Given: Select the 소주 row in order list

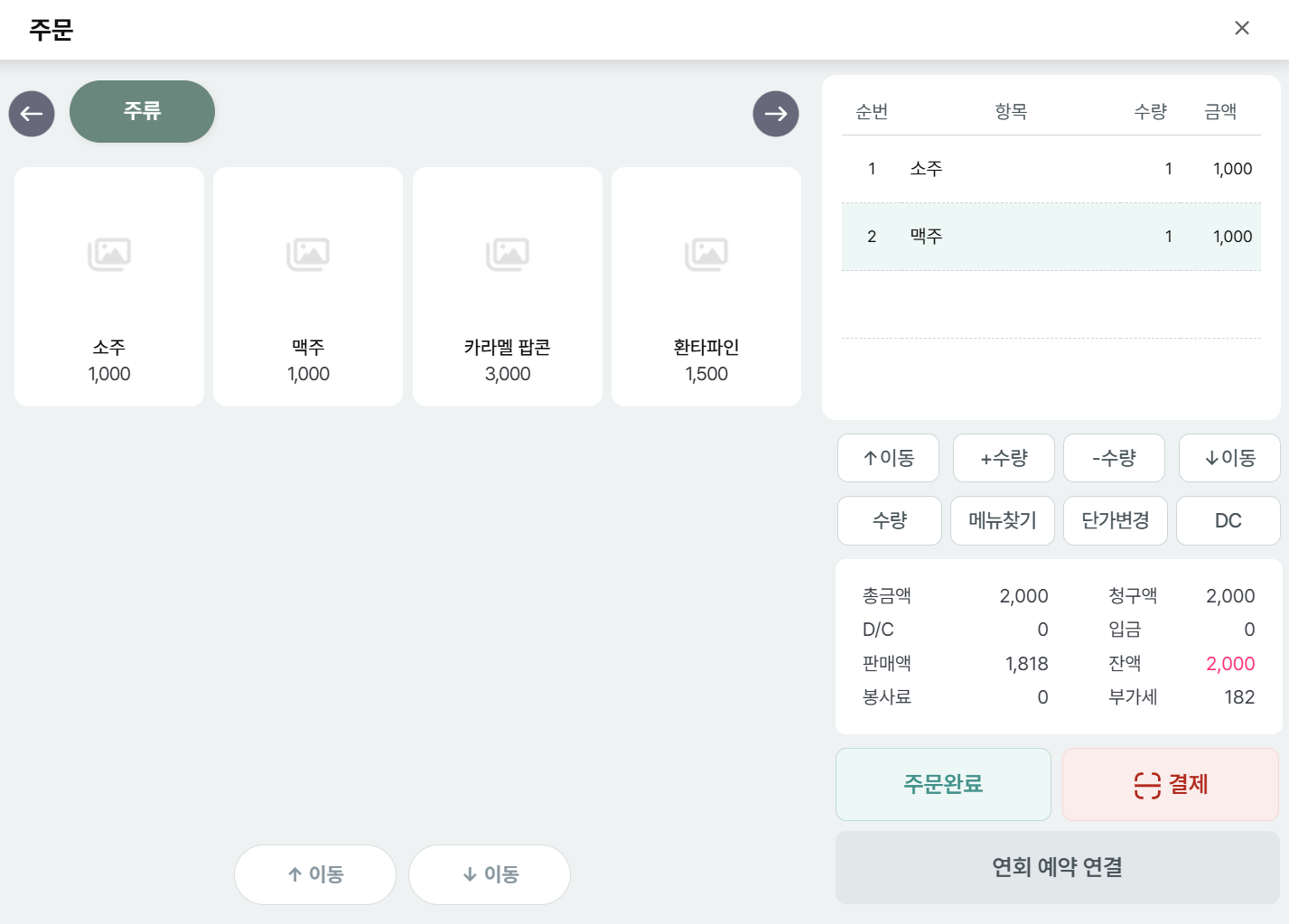Looking at the screenshot, I should tap(1051, 169).
